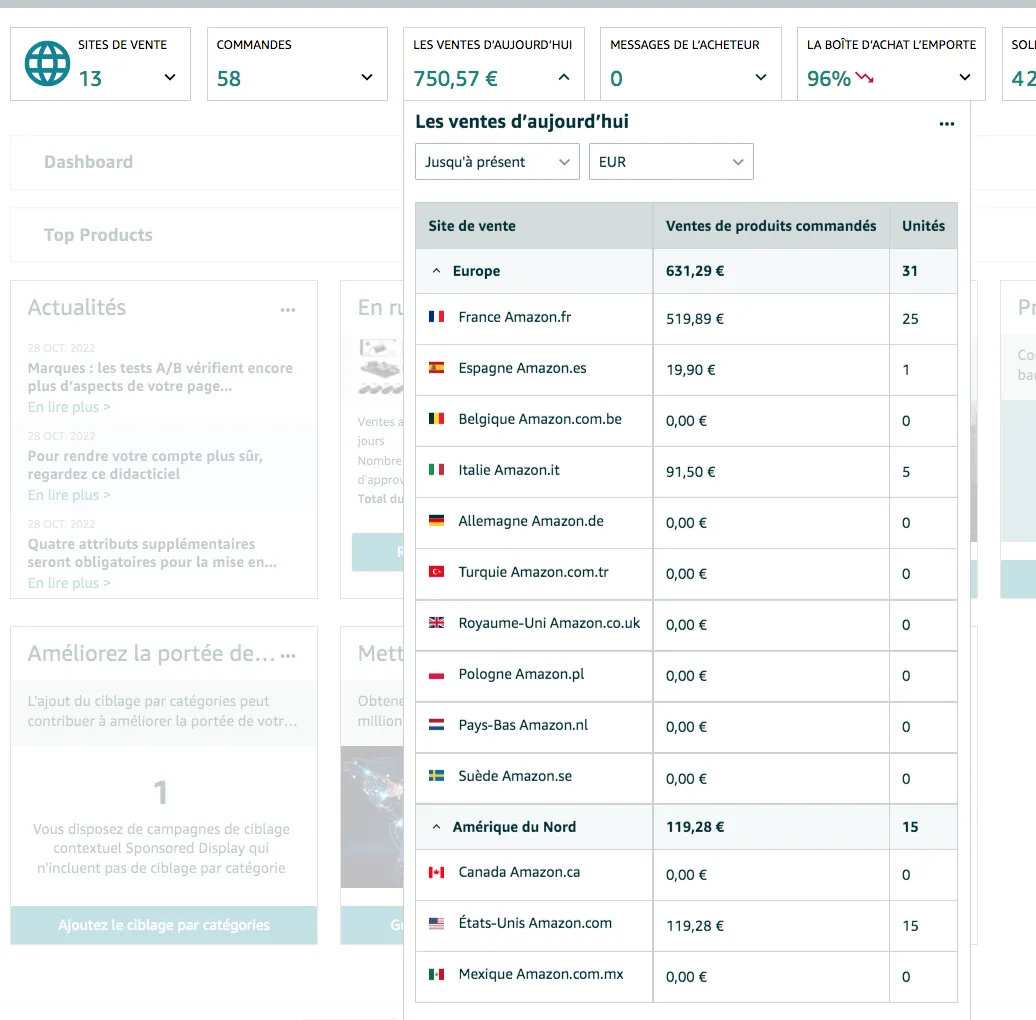The image size is (1036, 1020).
Task: Open the sales panel three-dots menu
Action: (x=947, y=124)
